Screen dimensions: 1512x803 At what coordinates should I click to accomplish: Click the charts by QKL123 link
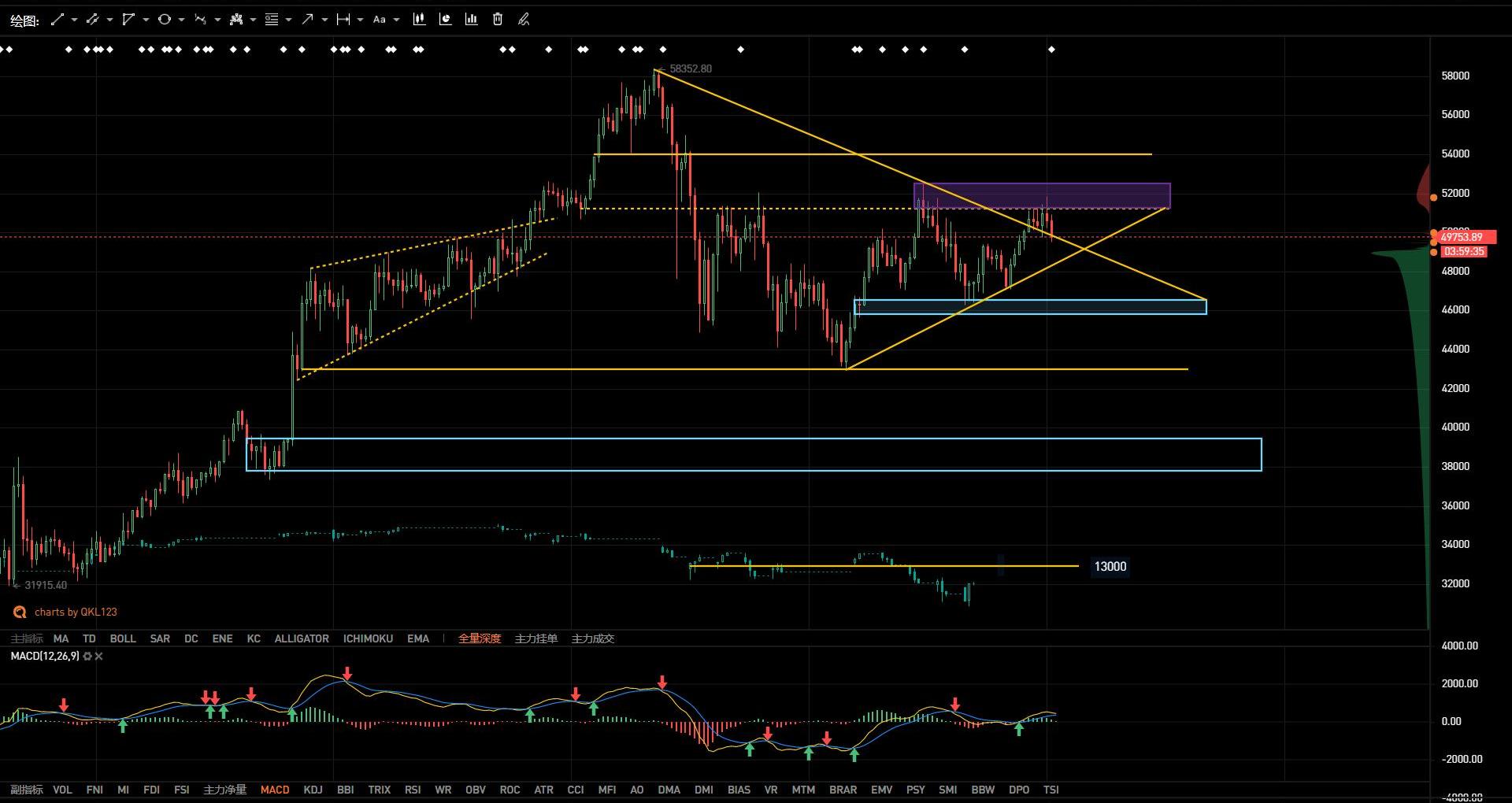(x=75, y=612)
